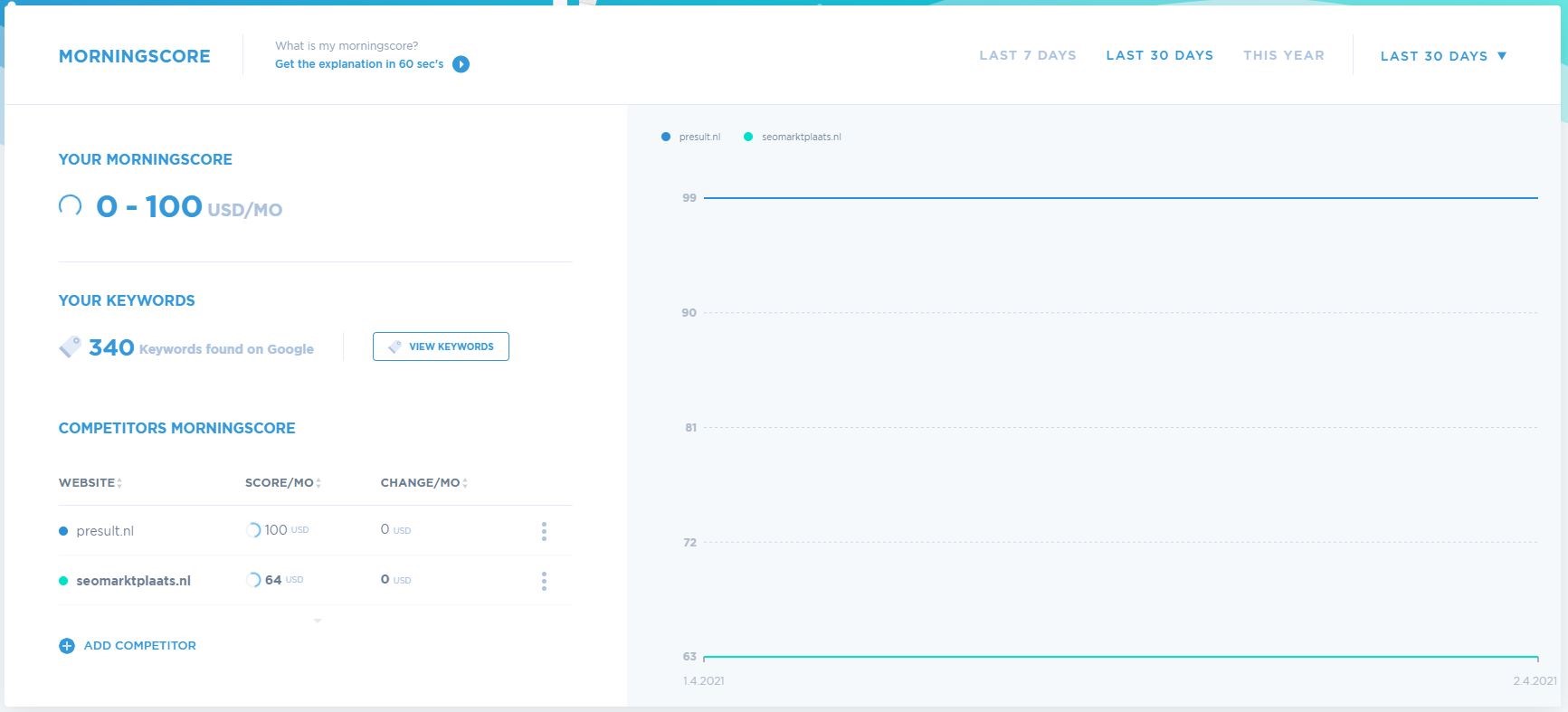This screenshot has width=1568, height=712.
Task: Select the Last 30 Days tab
Action: pyautogui.click(x=1160, y=55)
